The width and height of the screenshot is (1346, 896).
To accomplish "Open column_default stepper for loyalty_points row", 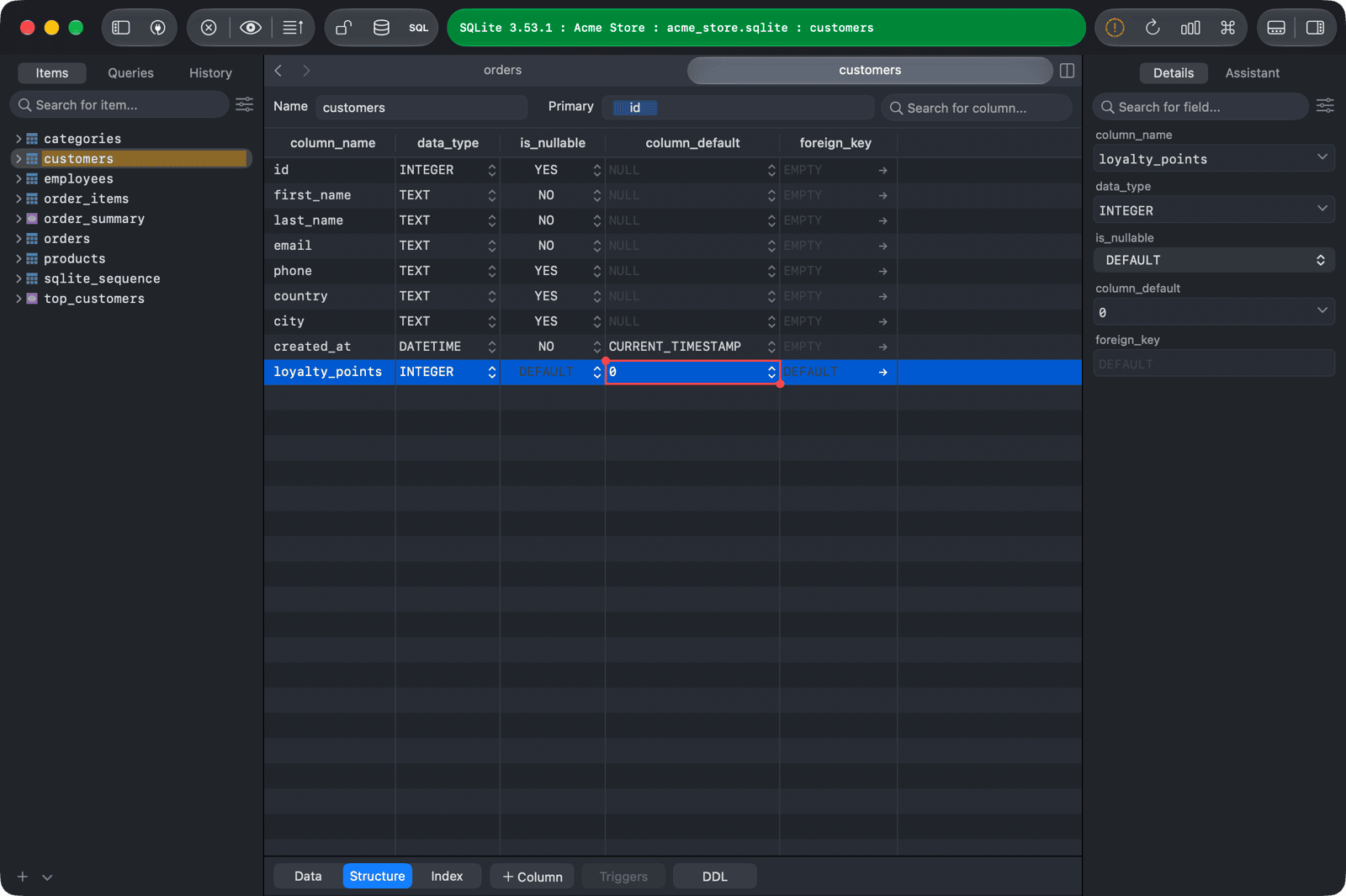I will point(771,372).
